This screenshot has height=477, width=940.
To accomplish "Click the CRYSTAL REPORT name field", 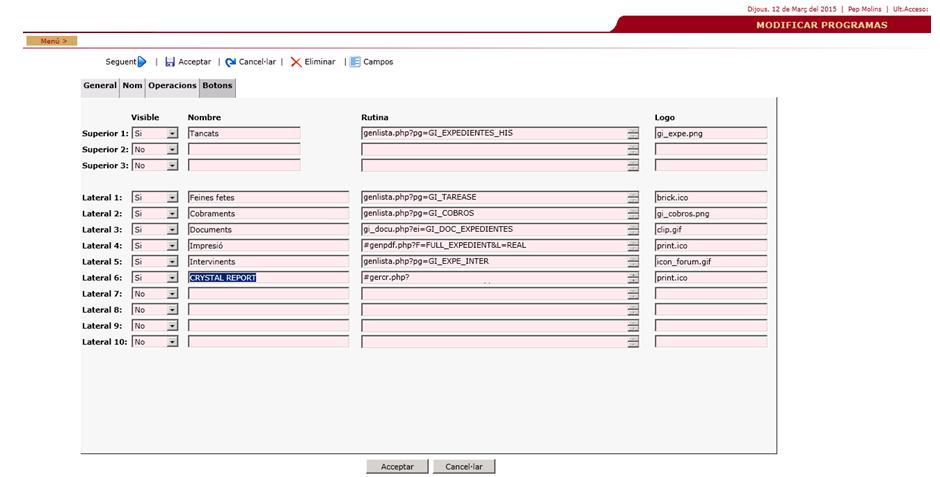I will pos(268,278).
